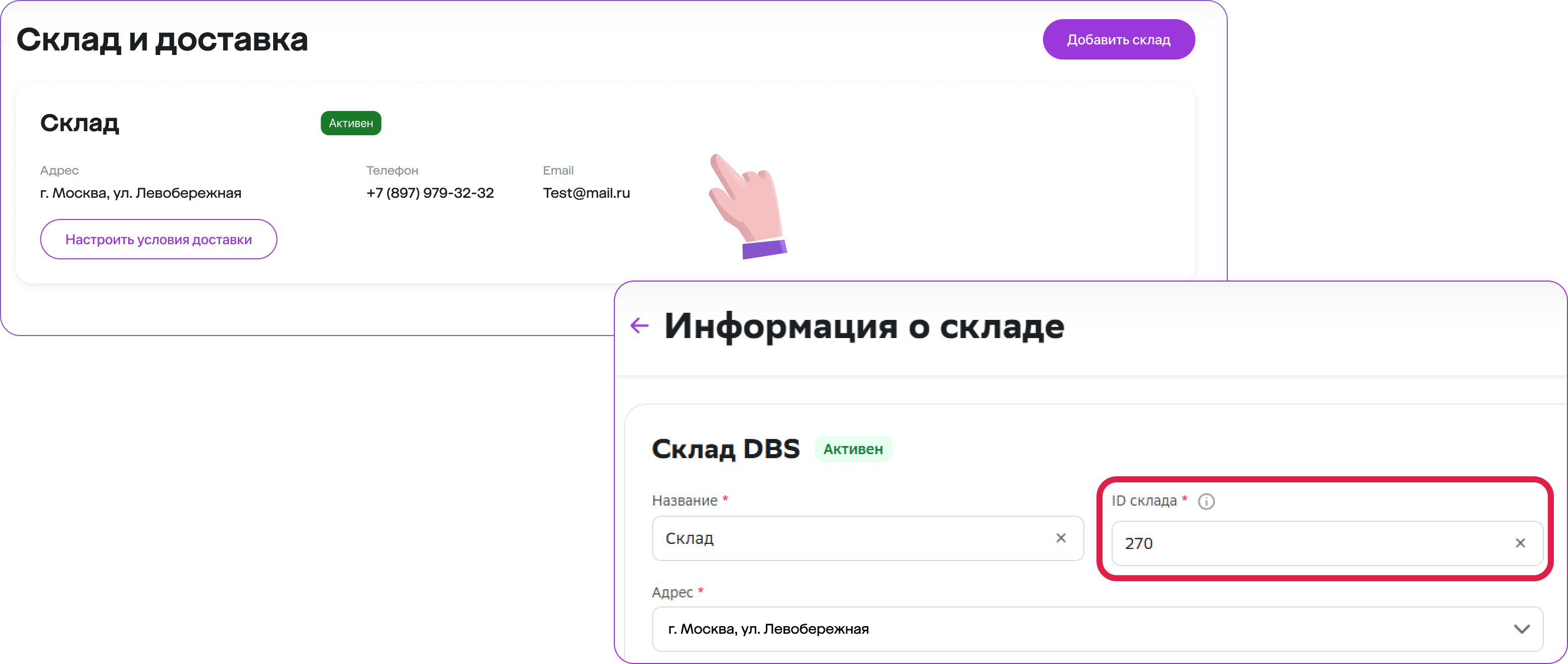1568x664 pixels.
Task: Select the email Test@mail.ru
Action: tap(586, 193)
